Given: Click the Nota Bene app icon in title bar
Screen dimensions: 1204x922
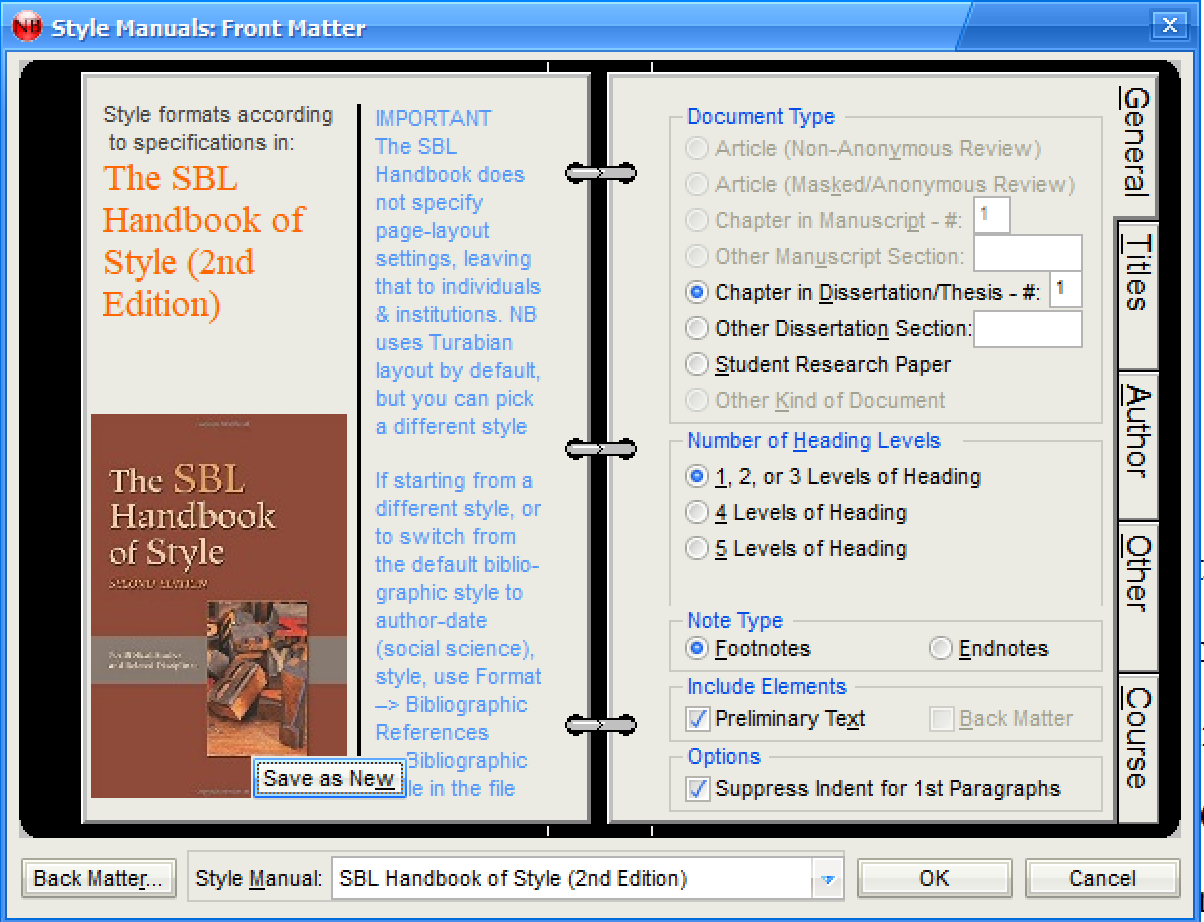Looking at the screenshot, I should [27, 27].
